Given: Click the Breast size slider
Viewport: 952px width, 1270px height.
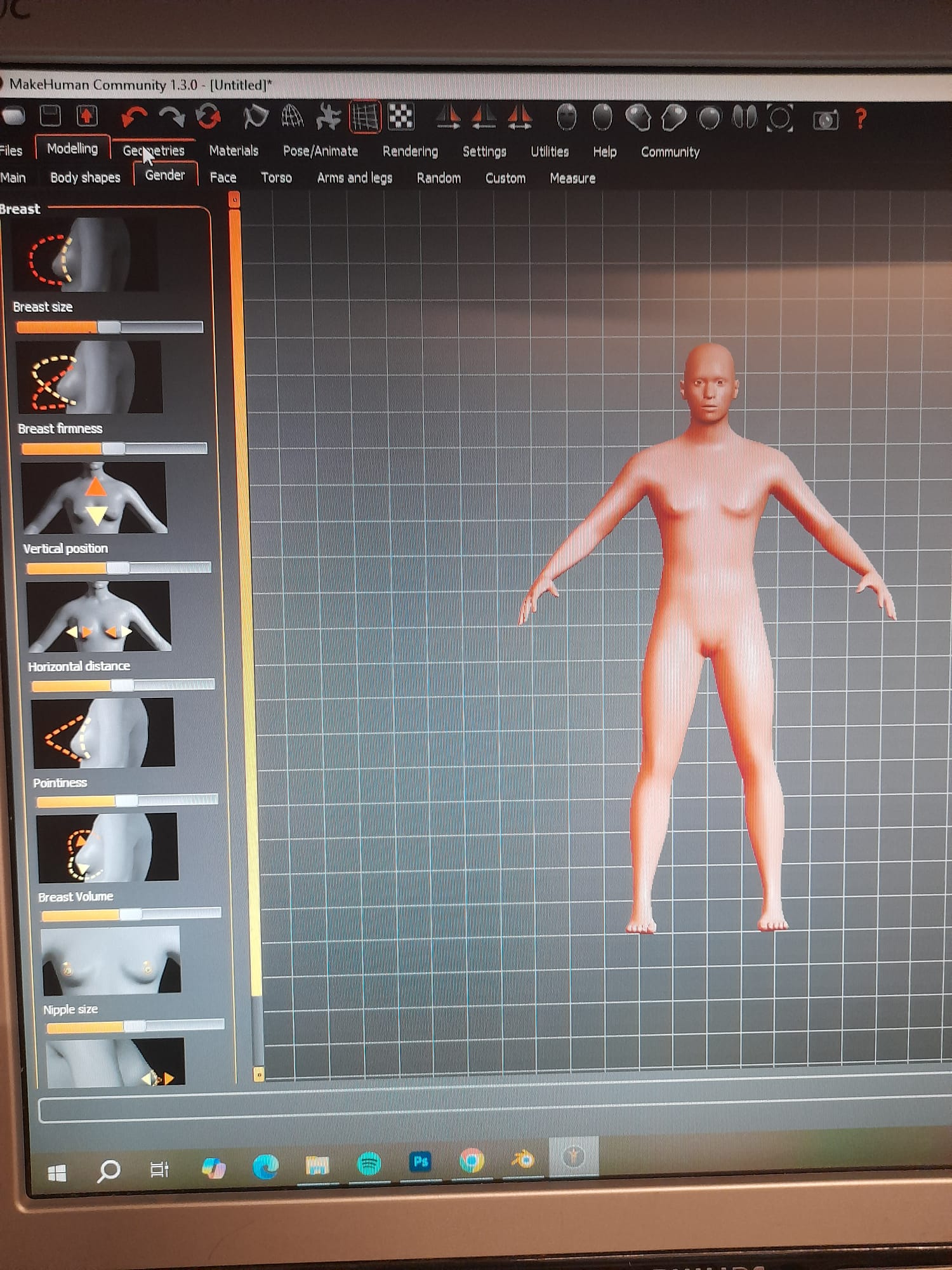Looking at the screenshot, I should [109, 327].
